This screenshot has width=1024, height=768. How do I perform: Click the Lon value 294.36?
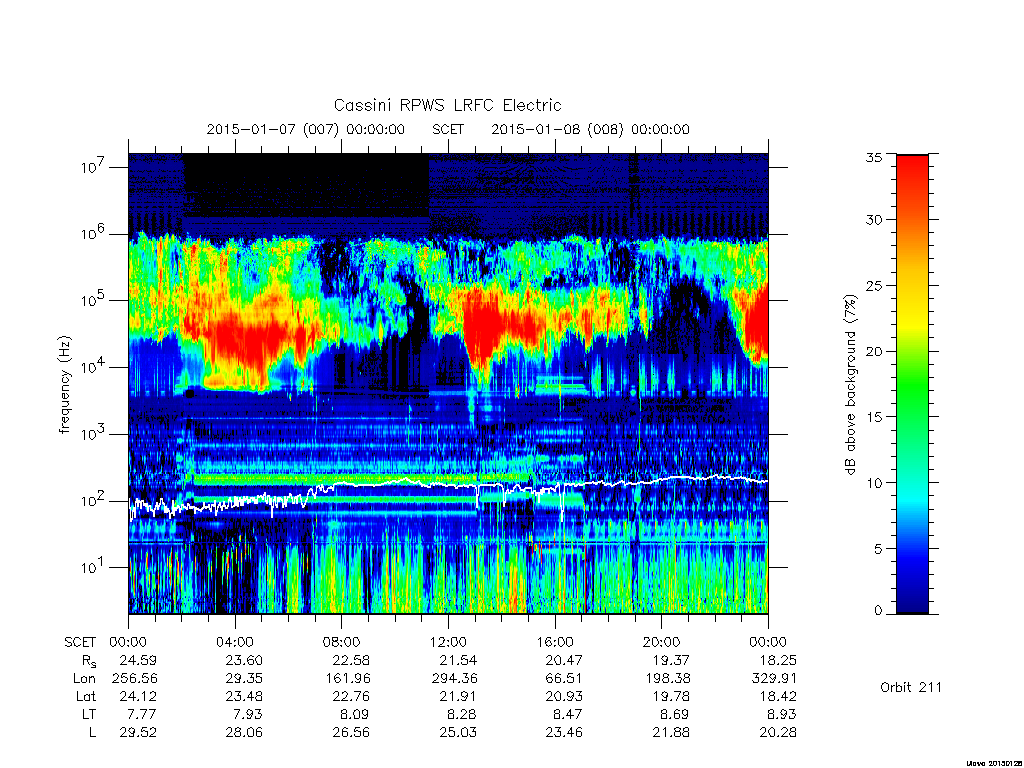(455, 679)
